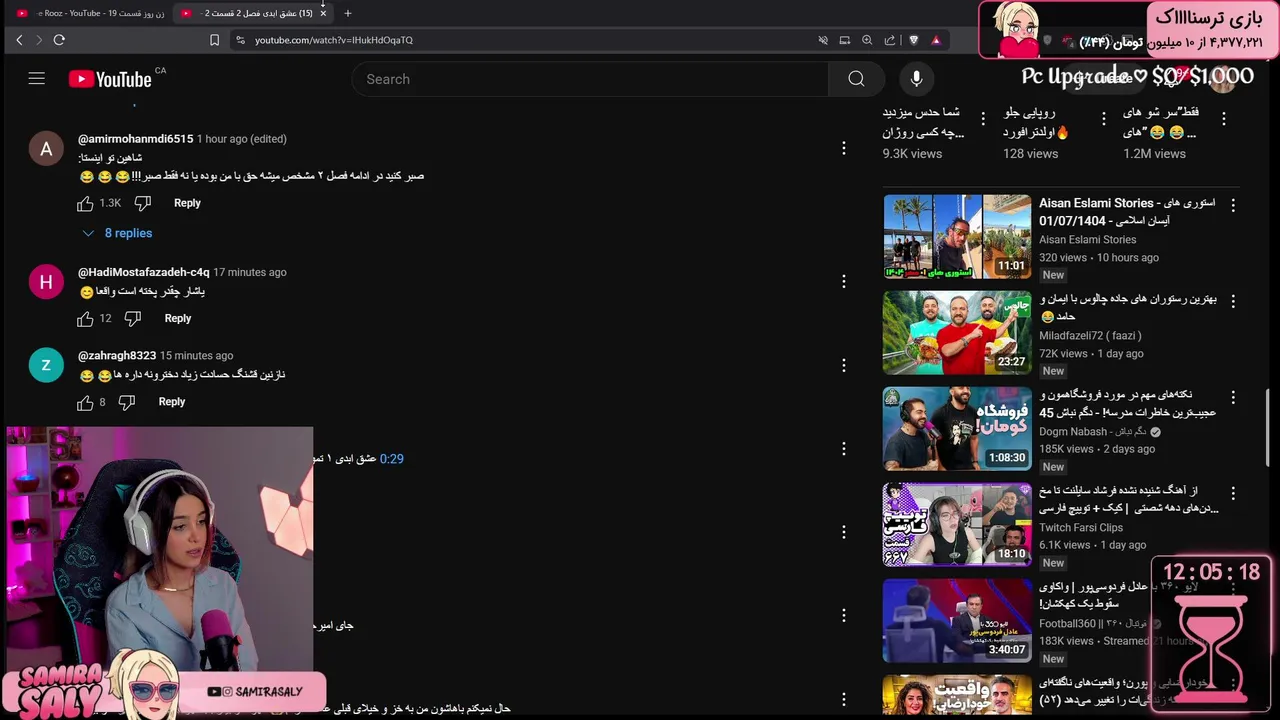This screenshot has height=720, width=1280.
Task: Open options for the 9.3K views short
Action: pos(983,118)
